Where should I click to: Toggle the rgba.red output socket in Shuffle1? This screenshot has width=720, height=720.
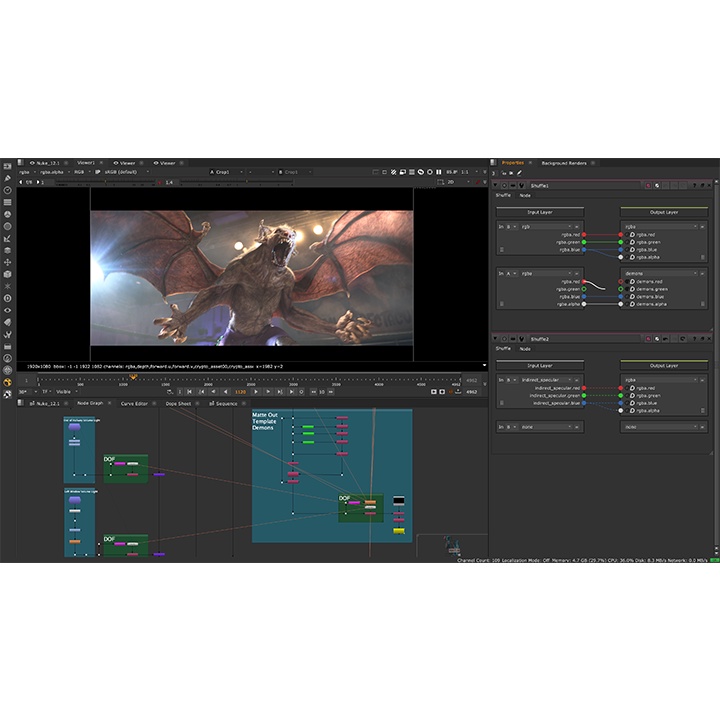pyautogui.click(x=620, y=234)
